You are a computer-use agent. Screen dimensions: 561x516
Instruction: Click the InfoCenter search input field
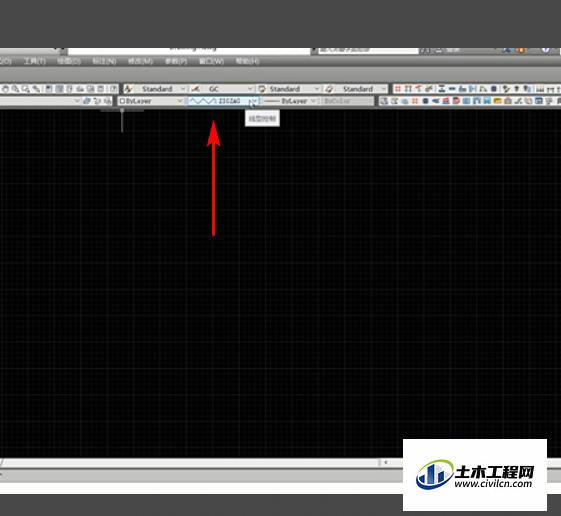click(368, 50)
